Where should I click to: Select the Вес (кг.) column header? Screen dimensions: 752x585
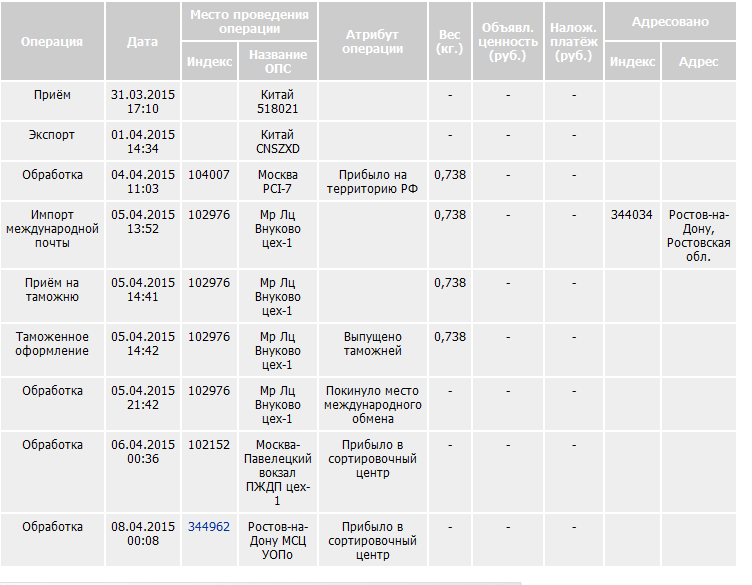coord(450,42)
